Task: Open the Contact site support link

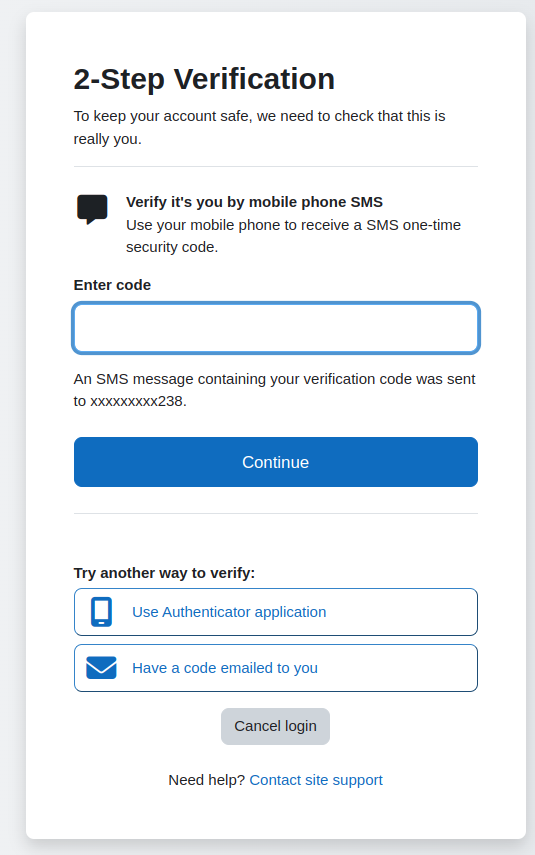Action: pos(316,780)
